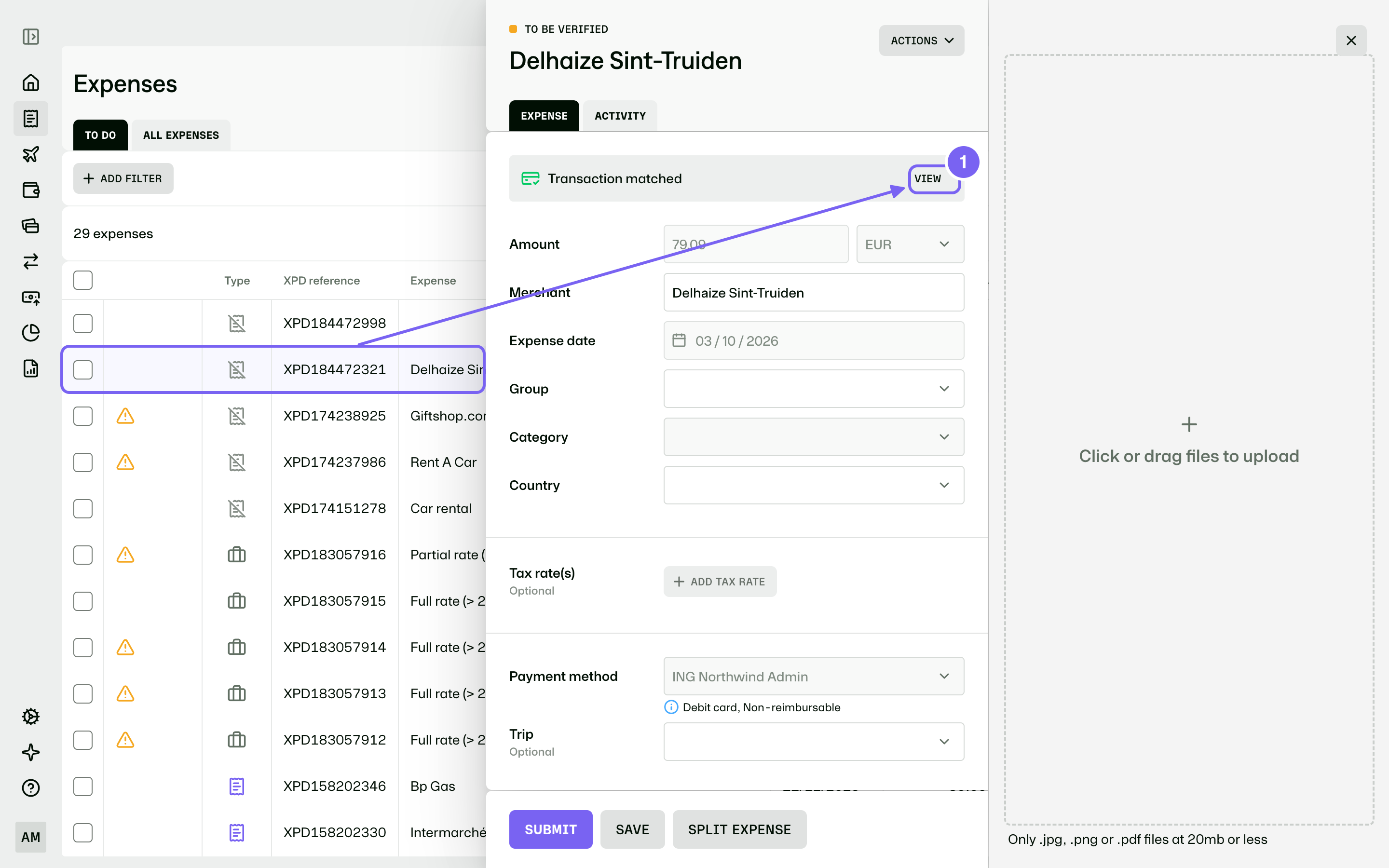This screenshot has width=1389, height=868.
Task: Check the box for XPD184472998
Action: (82, 323)
